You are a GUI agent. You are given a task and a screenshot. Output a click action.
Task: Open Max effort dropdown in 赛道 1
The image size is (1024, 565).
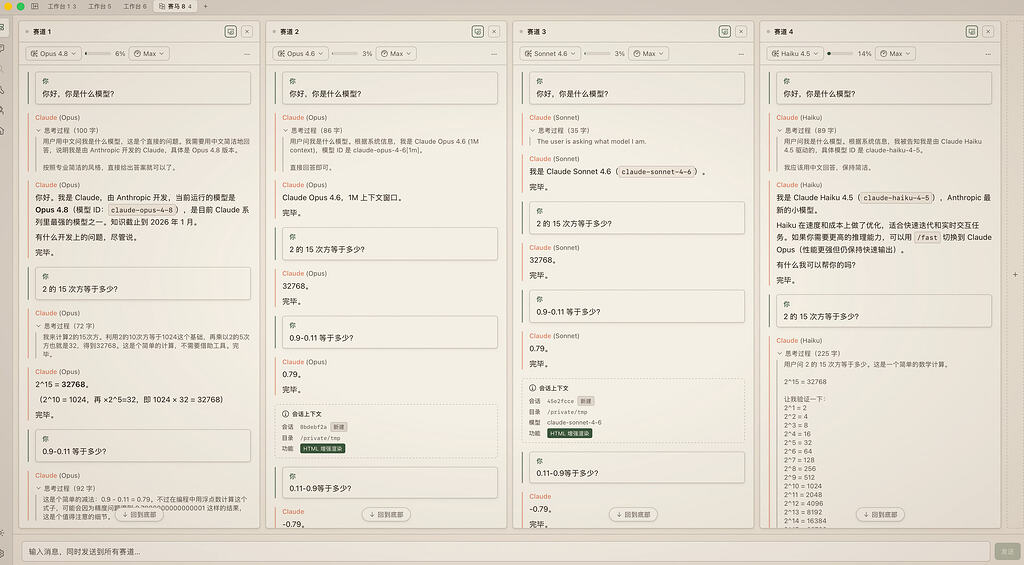150,54
